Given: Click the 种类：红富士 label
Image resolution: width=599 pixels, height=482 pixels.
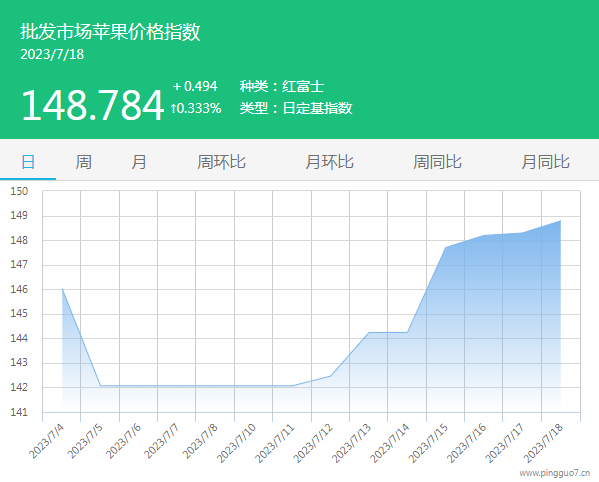Looking at the screenshot, I should (282, 86).
